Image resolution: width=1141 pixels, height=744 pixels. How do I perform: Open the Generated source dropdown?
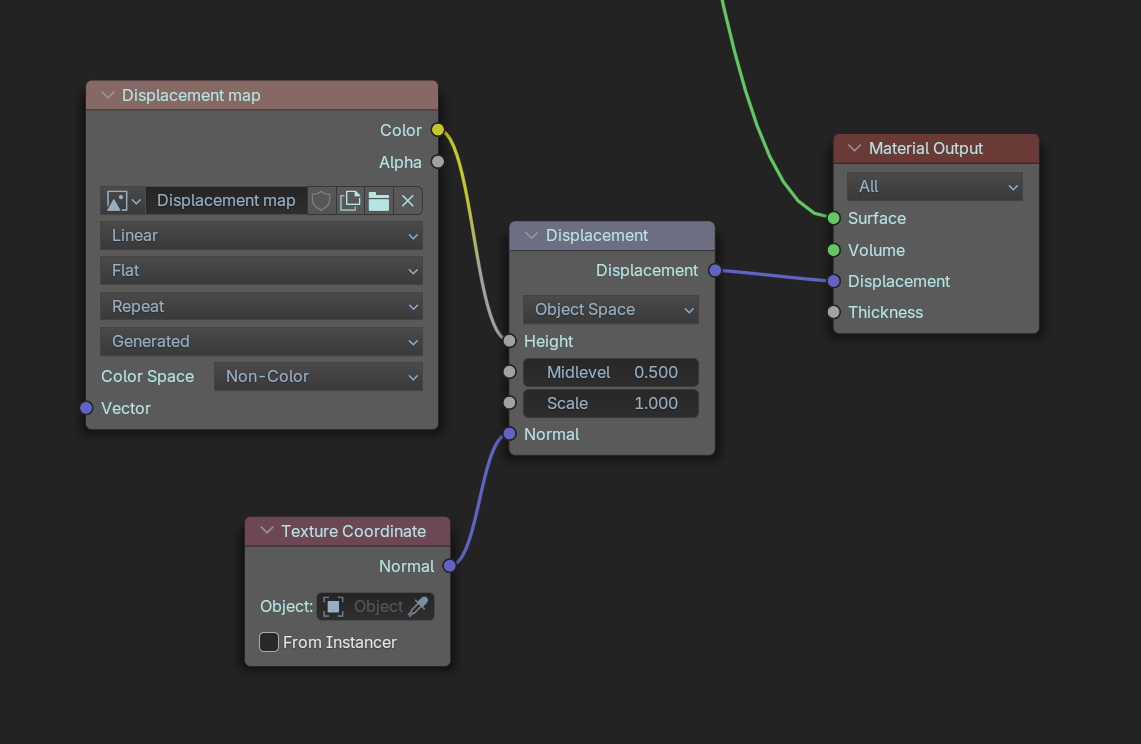pyautogui.click(x=261, y=341)
